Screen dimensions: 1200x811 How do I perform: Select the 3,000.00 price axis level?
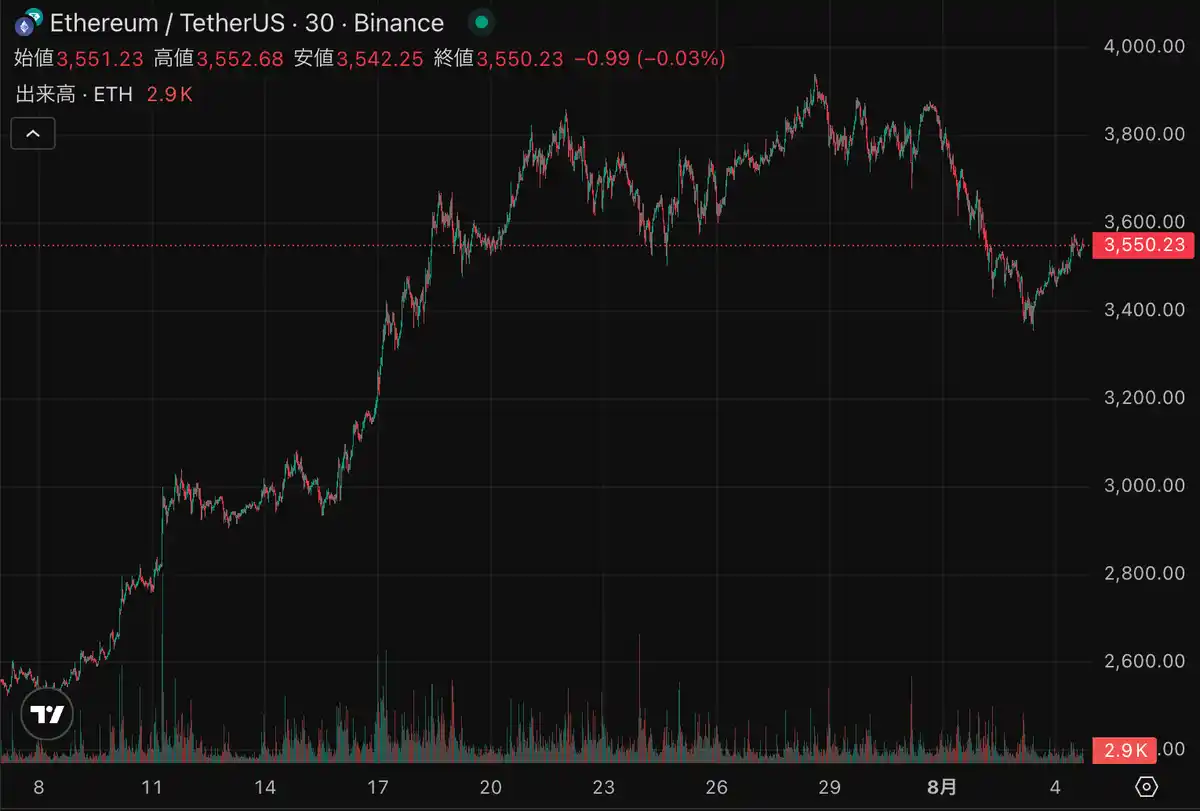(x=1144, y=486)
